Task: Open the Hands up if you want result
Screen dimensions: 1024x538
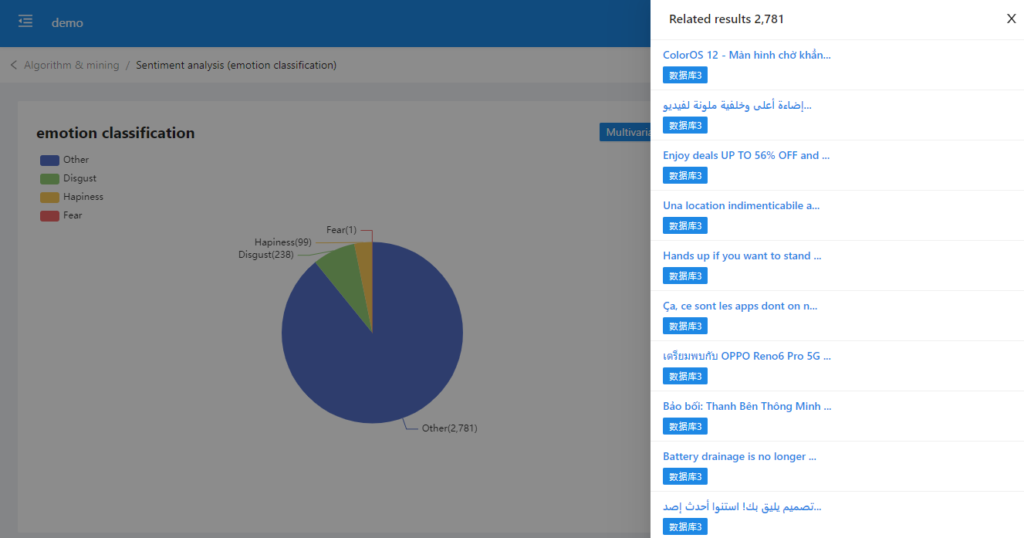Action: [742, 256]
